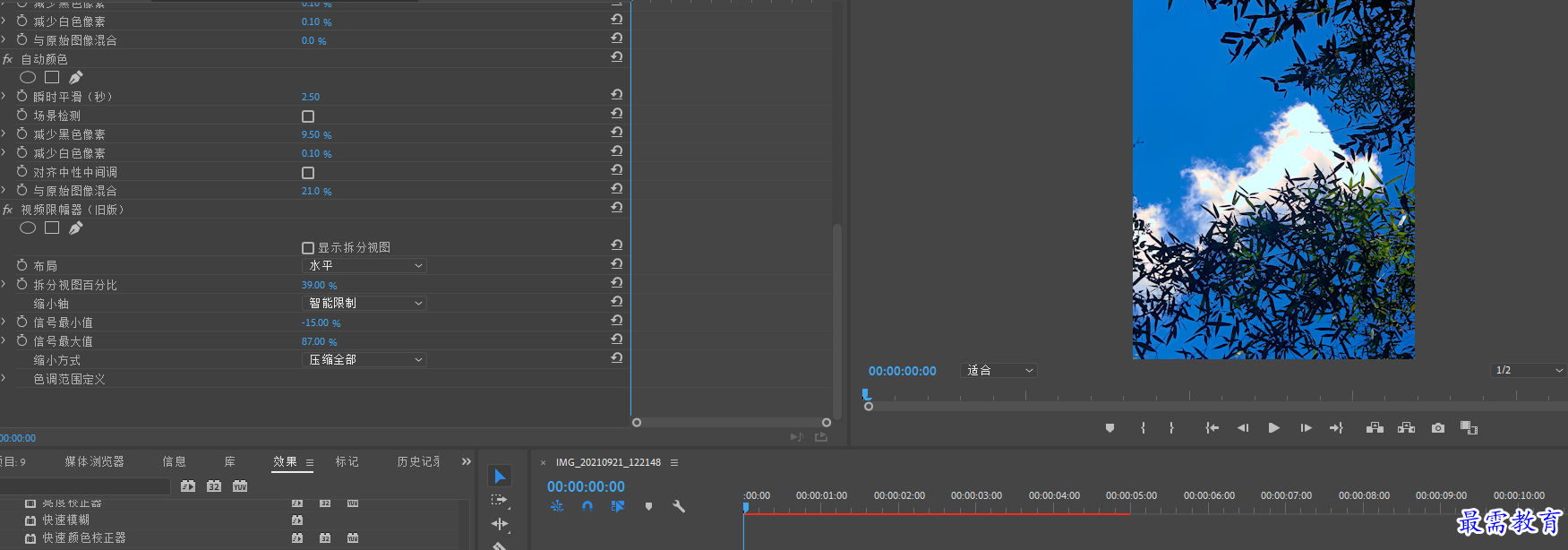Open IMG_20210921_122148 sequence menu
Viewport: 1568px width, 550px height.
[x=674, y=463]
